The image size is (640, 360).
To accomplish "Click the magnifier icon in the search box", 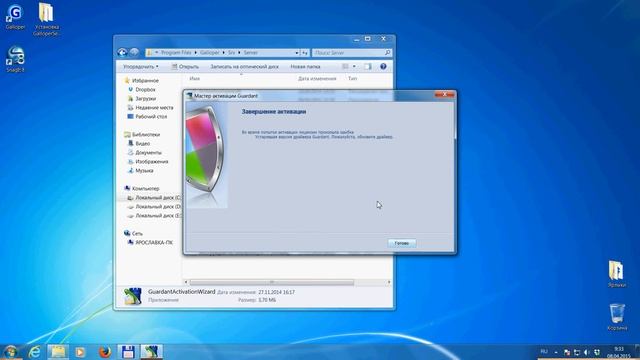I will click(x=387, y=53).
